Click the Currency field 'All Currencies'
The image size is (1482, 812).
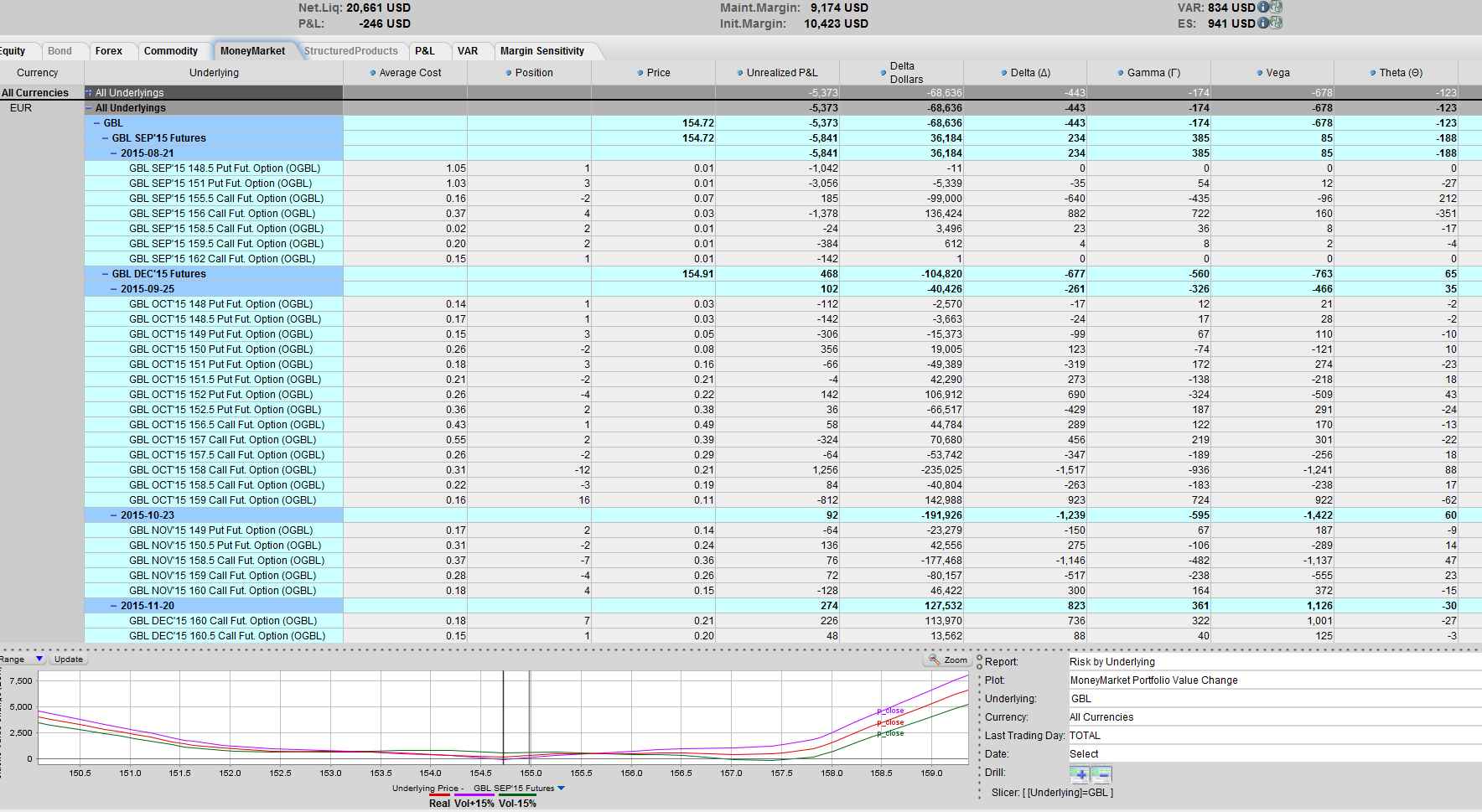(1275, 717)
